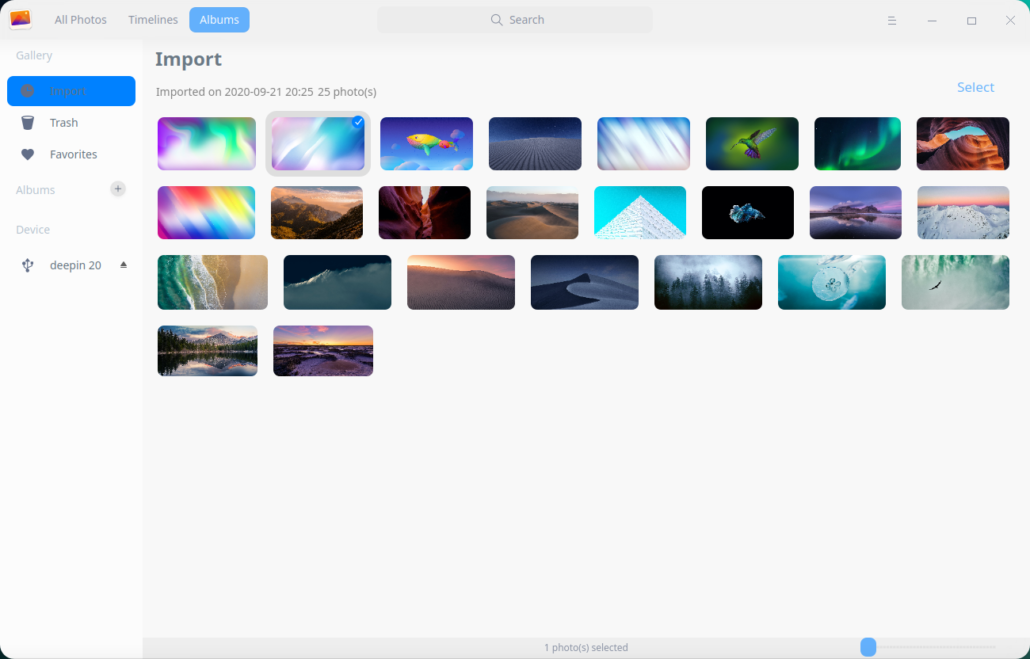
Task: Open Favorites heart item in sidebar
Action: click(28, 155)
